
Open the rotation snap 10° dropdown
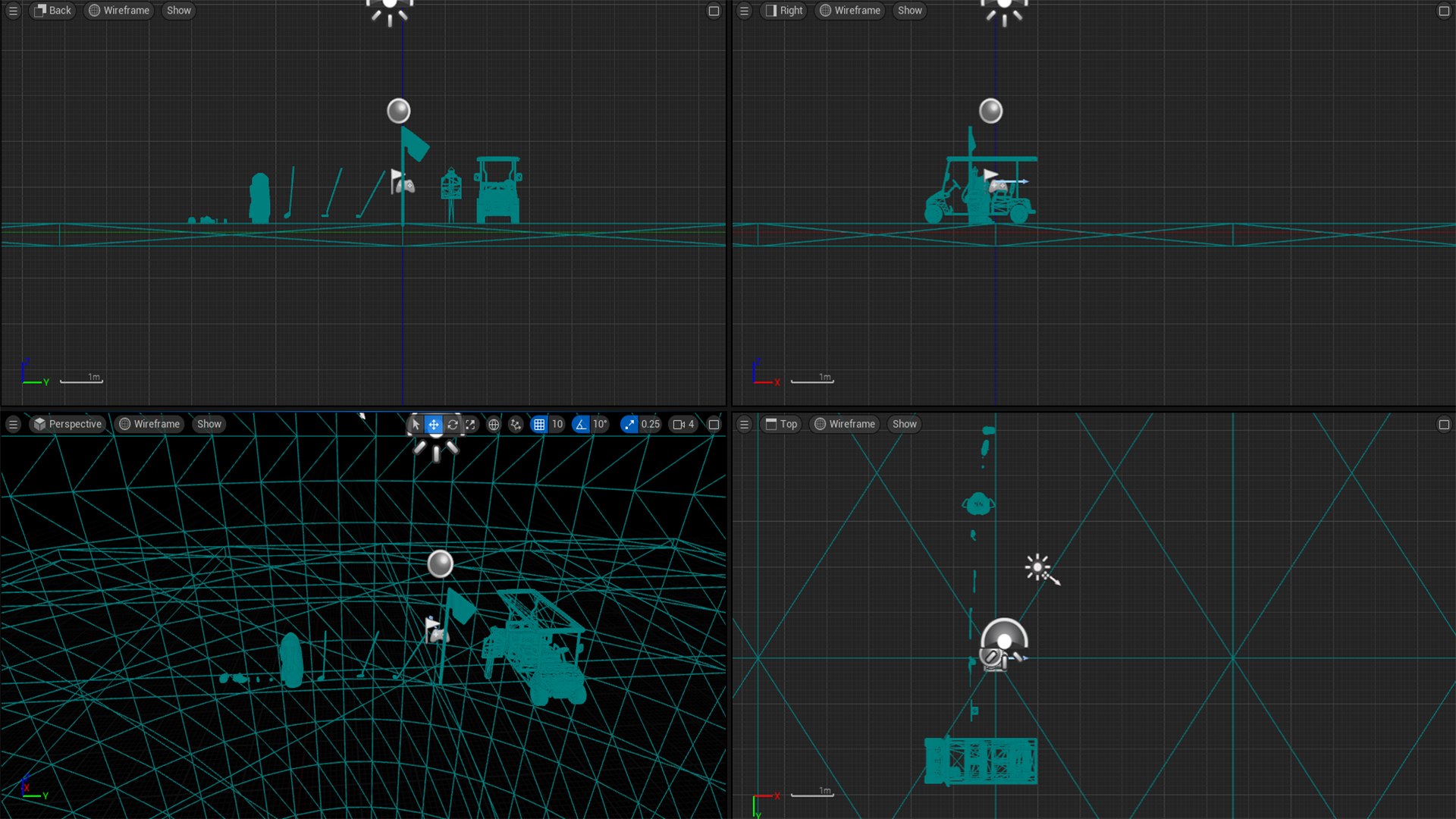(600, 425)
